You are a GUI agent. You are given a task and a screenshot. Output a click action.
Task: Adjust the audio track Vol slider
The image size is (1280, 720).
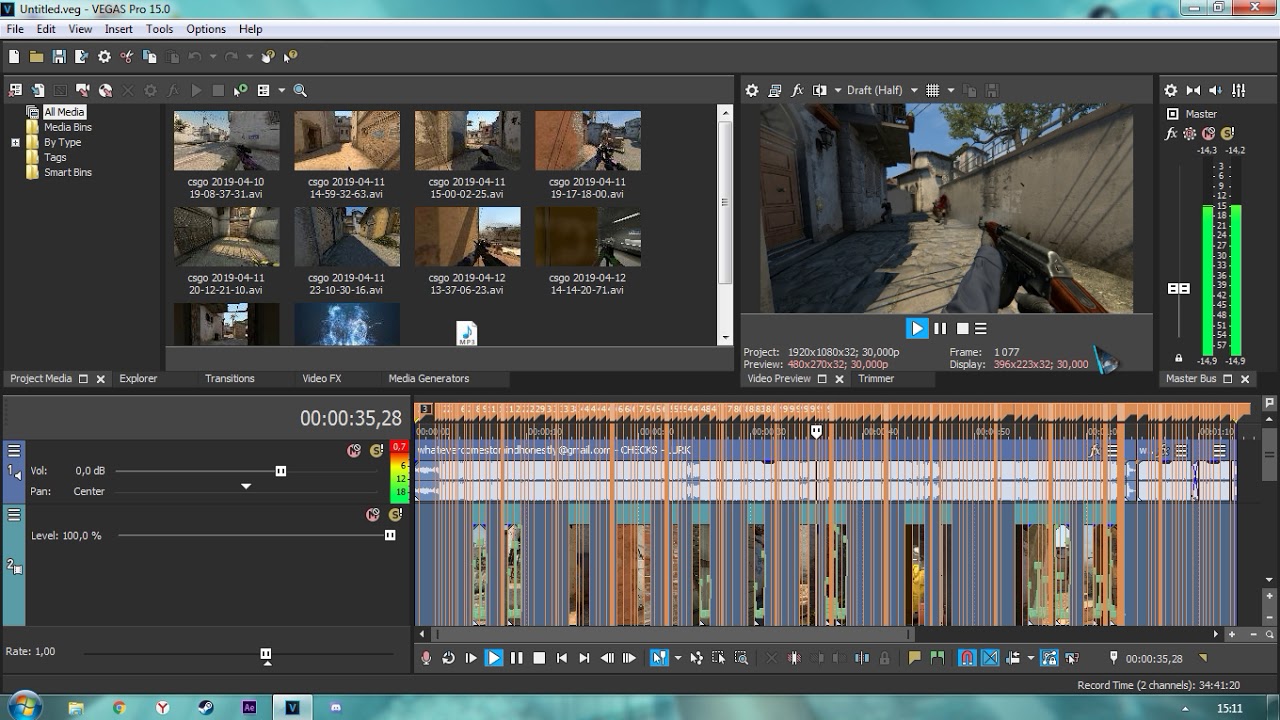pyautogui.click(x=281, y=471)
